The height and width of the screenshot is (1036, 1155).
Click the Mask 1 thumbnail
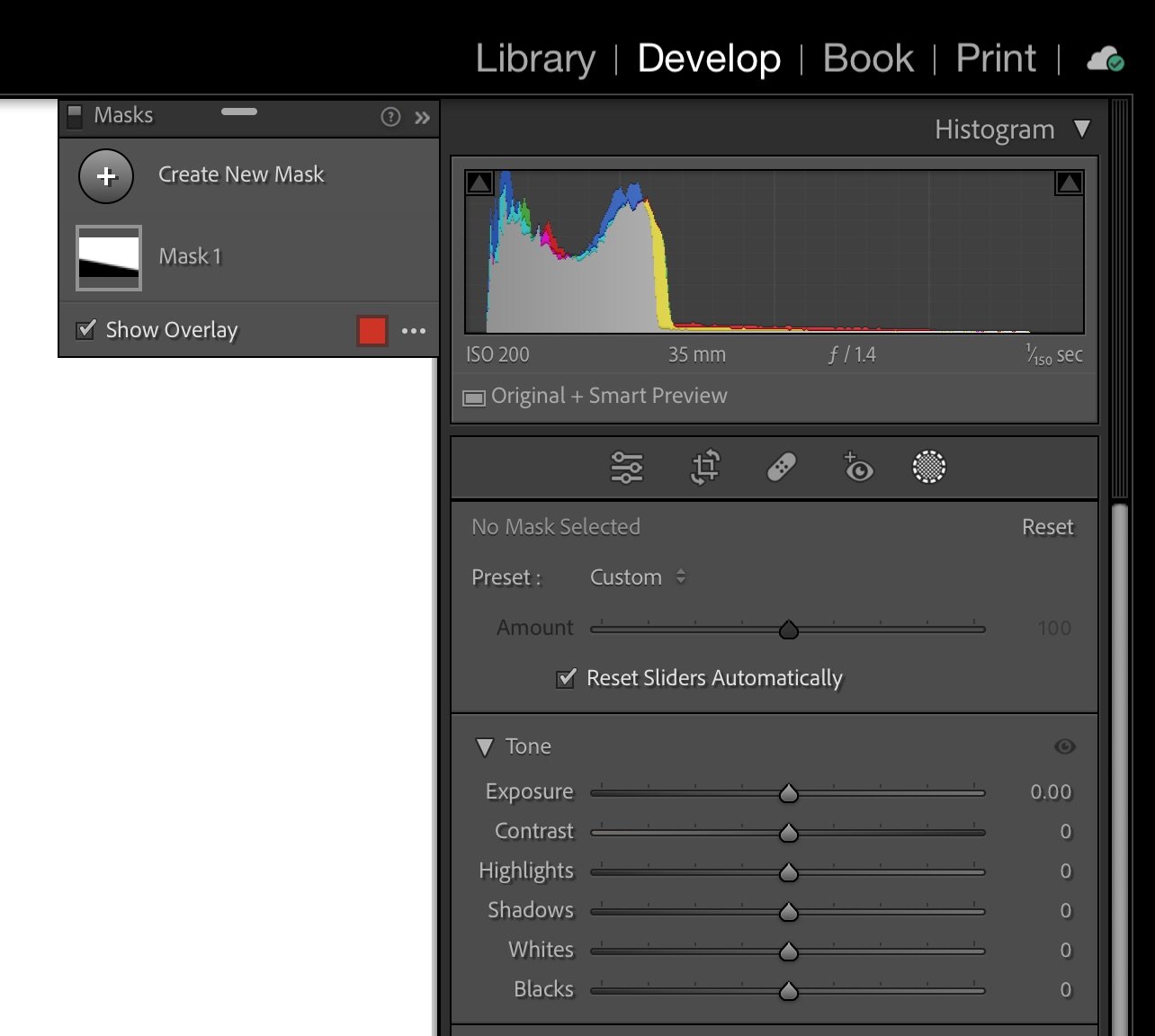tap(109, 257)
